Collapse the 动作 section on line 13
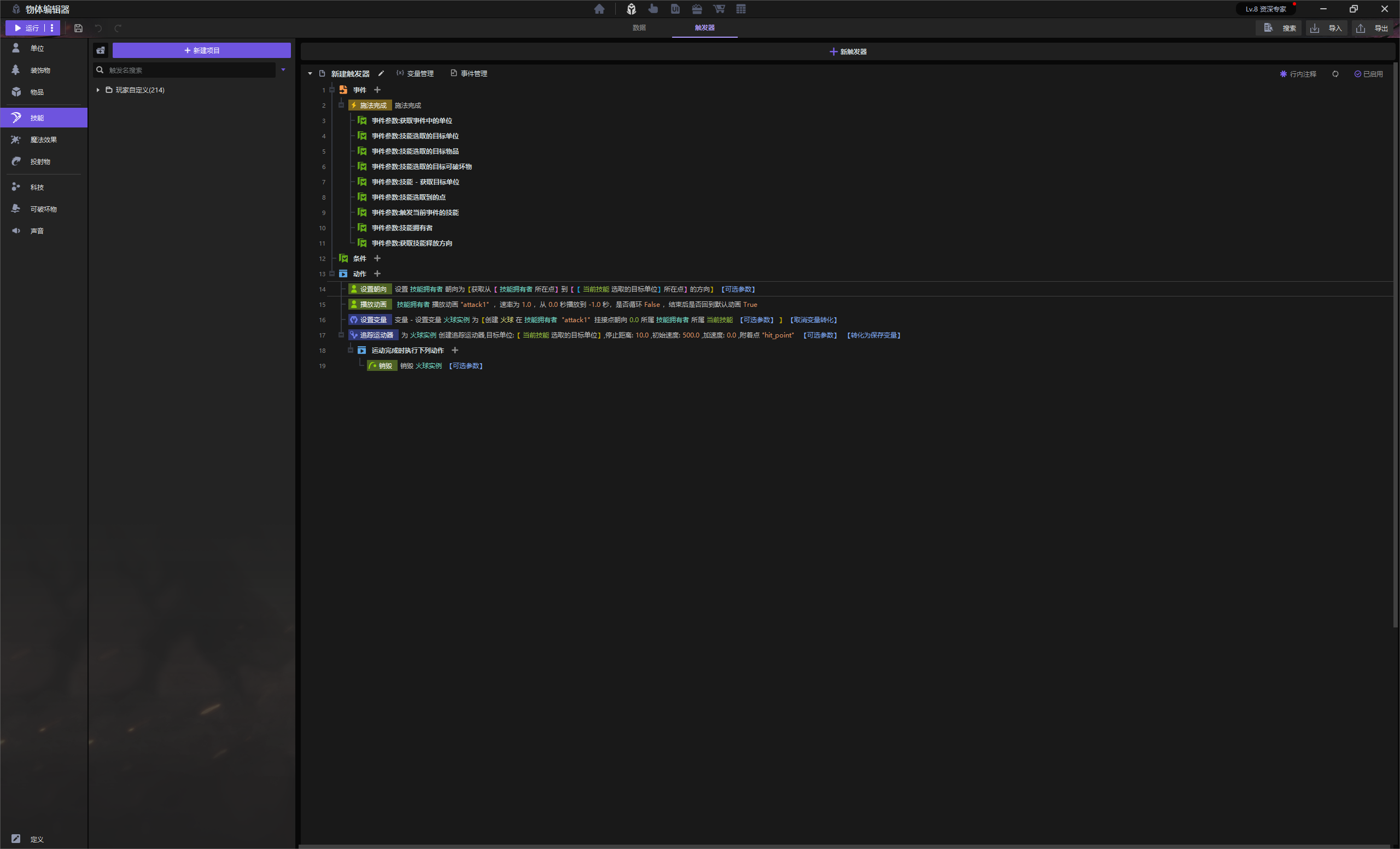This screenshot has height=849, width=1400. pyautogui.click(x=332, y=274)
